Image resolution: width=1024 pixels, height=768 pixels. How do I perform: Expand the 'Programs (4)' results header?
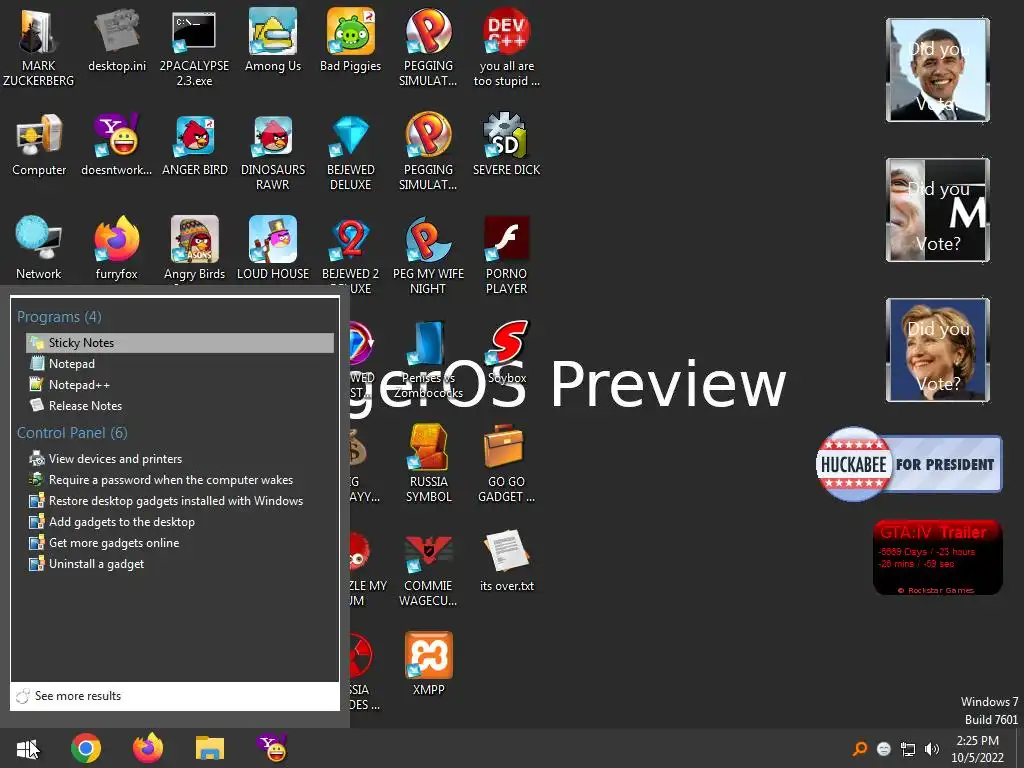click(x=59, y=317)
